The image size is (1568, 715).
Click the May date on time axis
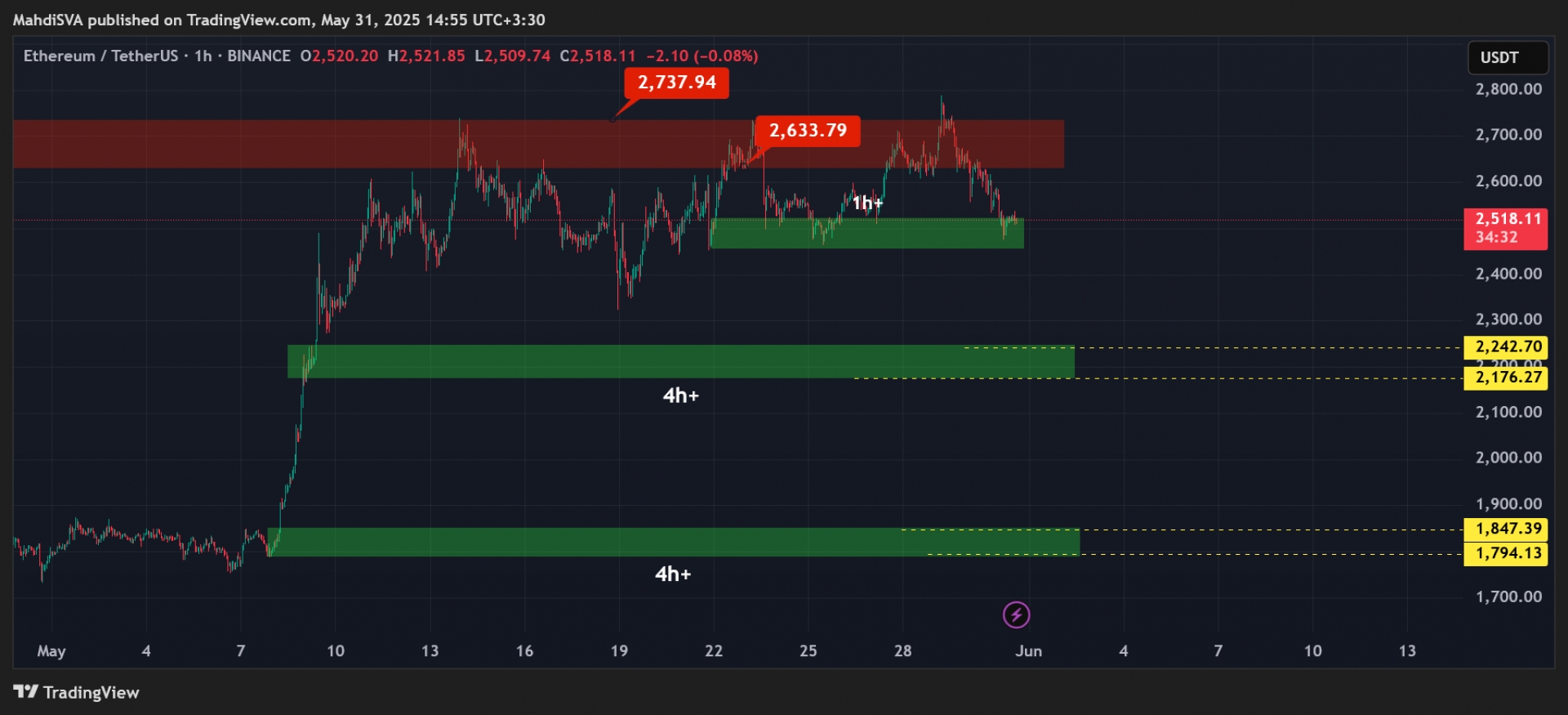(51, 651)
